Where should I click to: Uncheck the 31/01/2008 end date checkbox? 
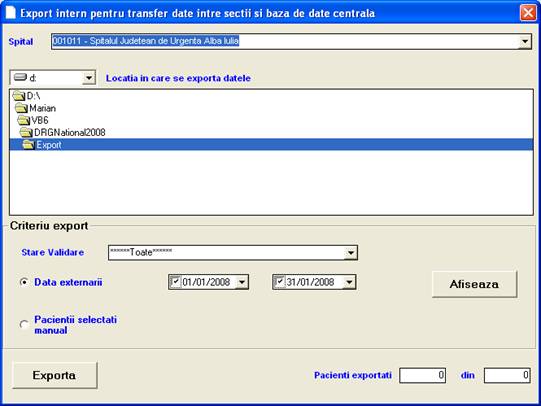279,282
